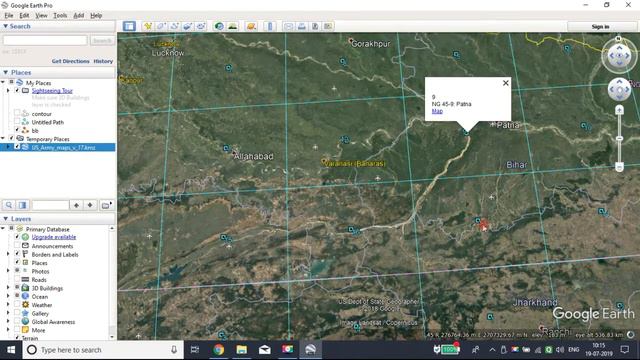Open File Explorer from the taskbar
The width and height of the screenshot is (640, 360).
tap(242, 350)
